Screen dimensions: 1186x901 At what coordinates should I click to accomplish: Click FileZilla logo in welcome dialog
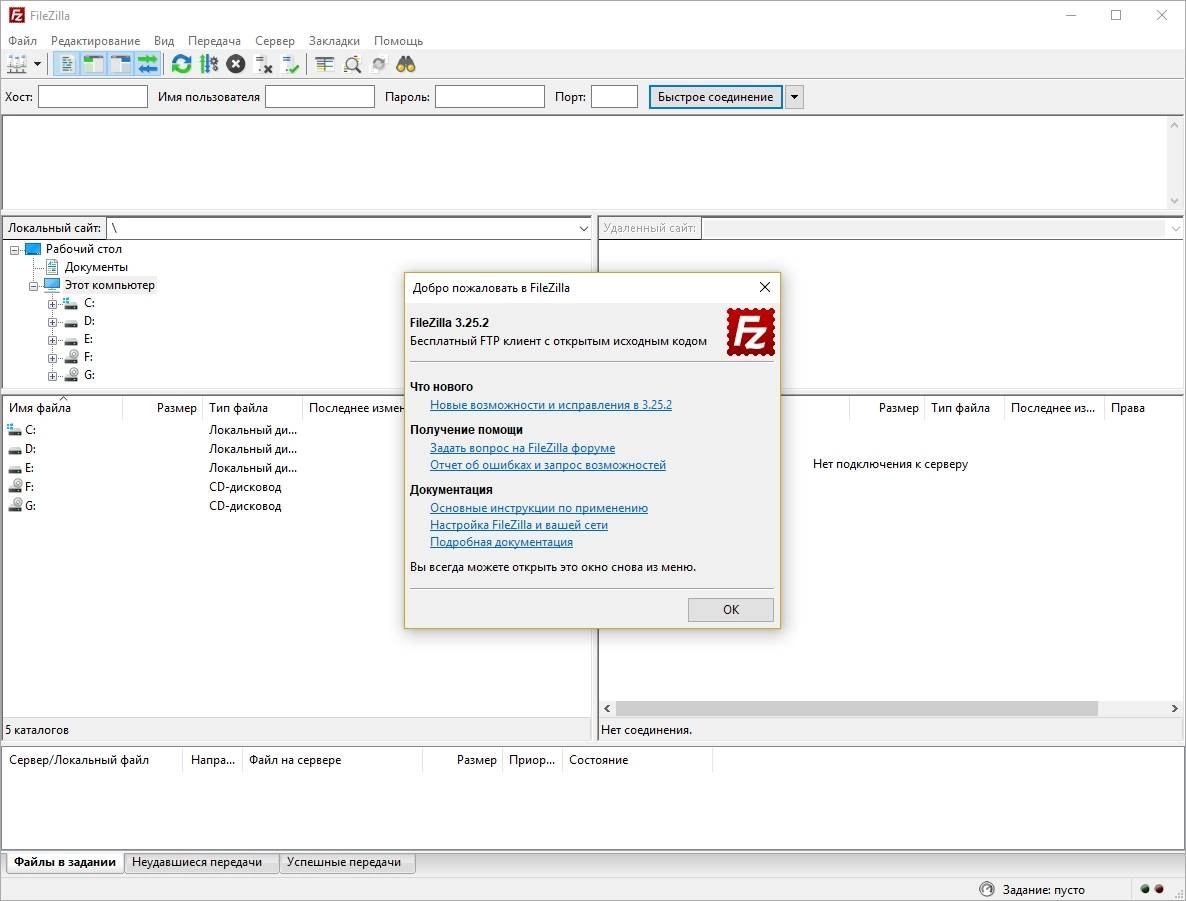(750, 331)
